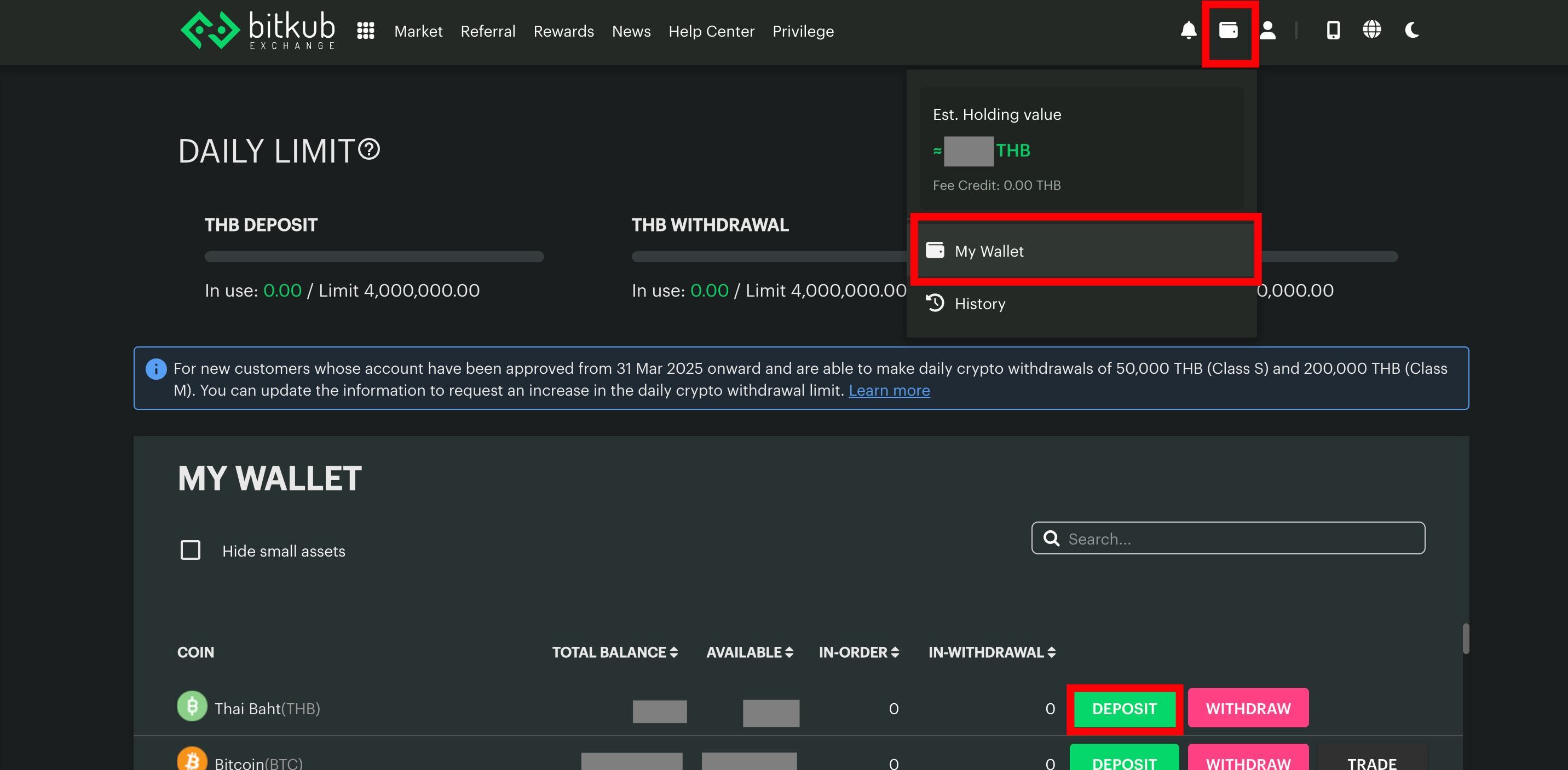Click the wallet icon in header
This screenshot has width=1568, height=770.
click(x=1229, y=31)
